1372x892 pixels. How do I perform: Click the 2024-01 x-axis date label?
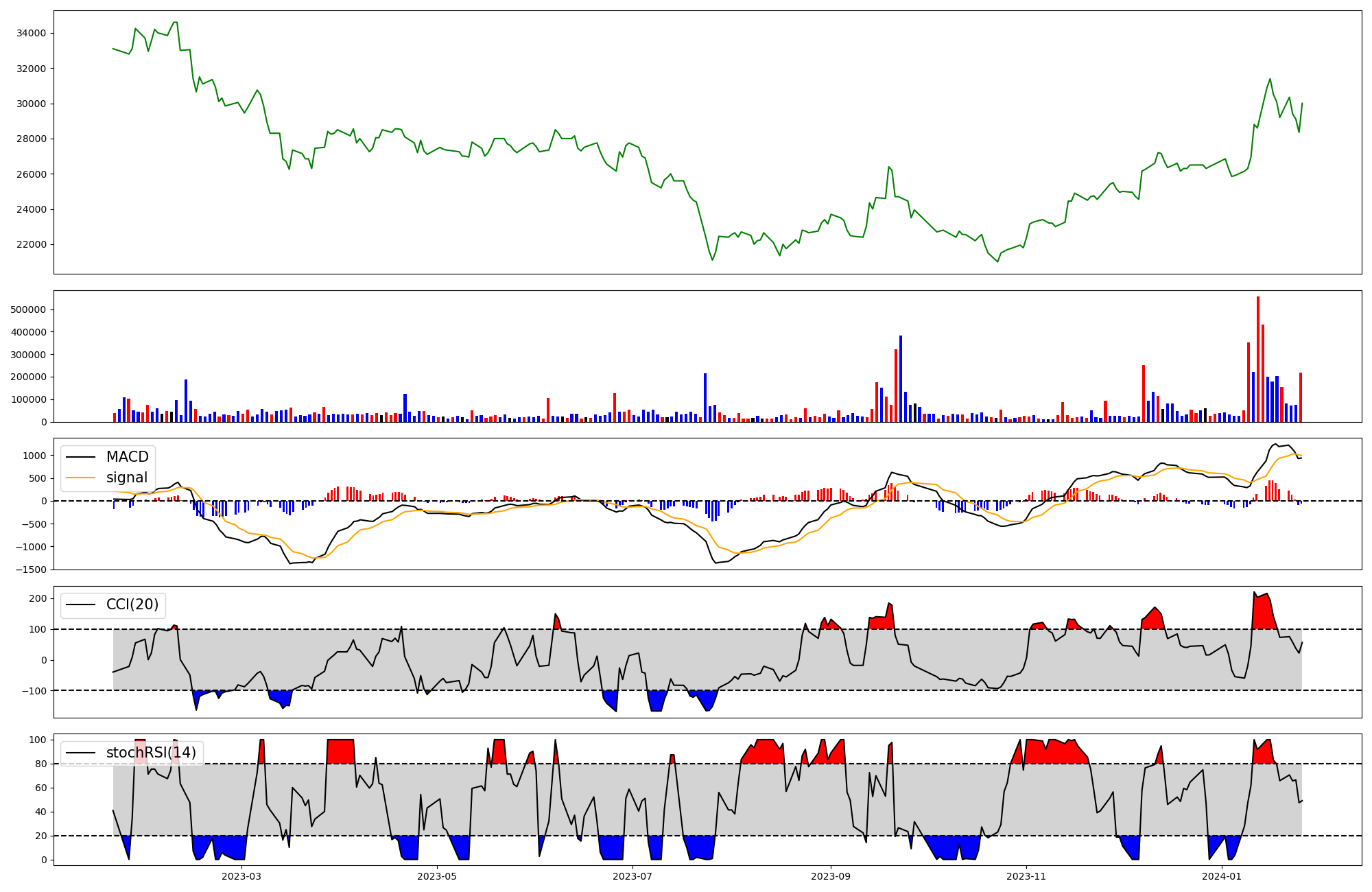point(1222,876)
